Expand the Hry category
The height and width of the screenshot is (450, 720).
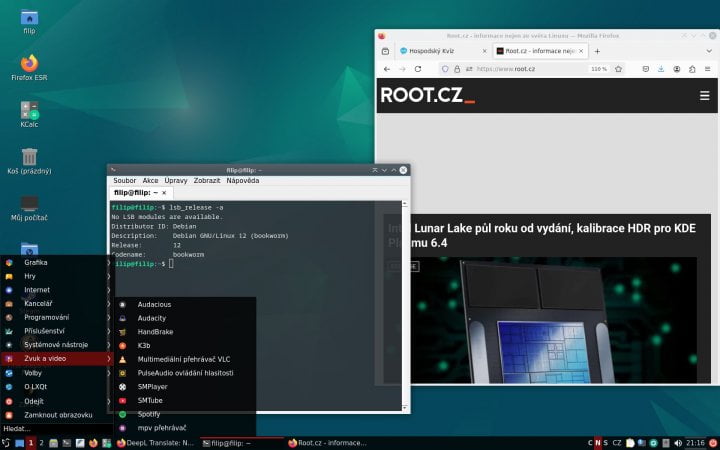click(x=56, y=276)
